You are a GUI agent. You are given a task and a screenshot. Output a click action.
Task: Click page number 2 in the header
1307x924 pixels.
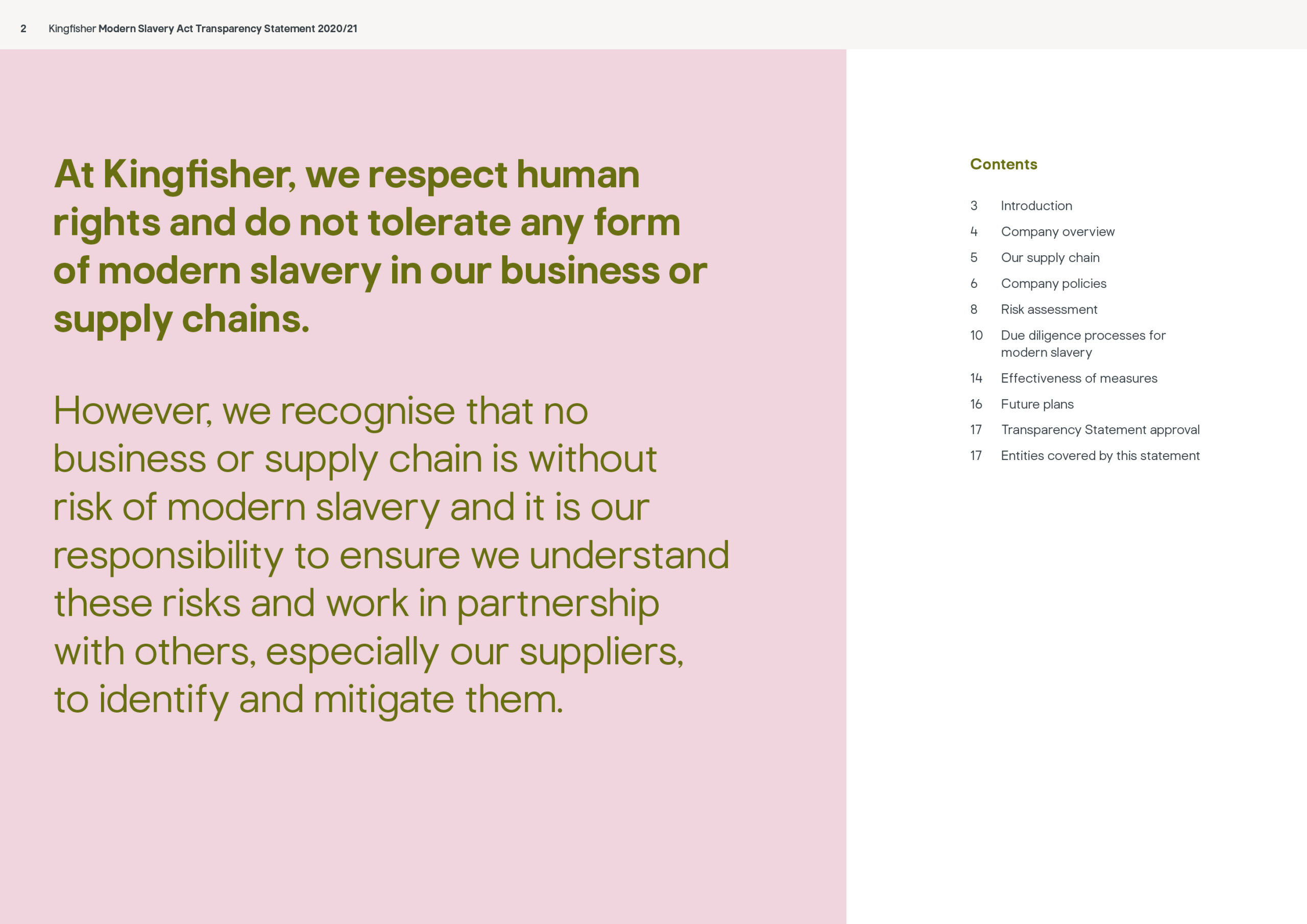tap(23, 29)
